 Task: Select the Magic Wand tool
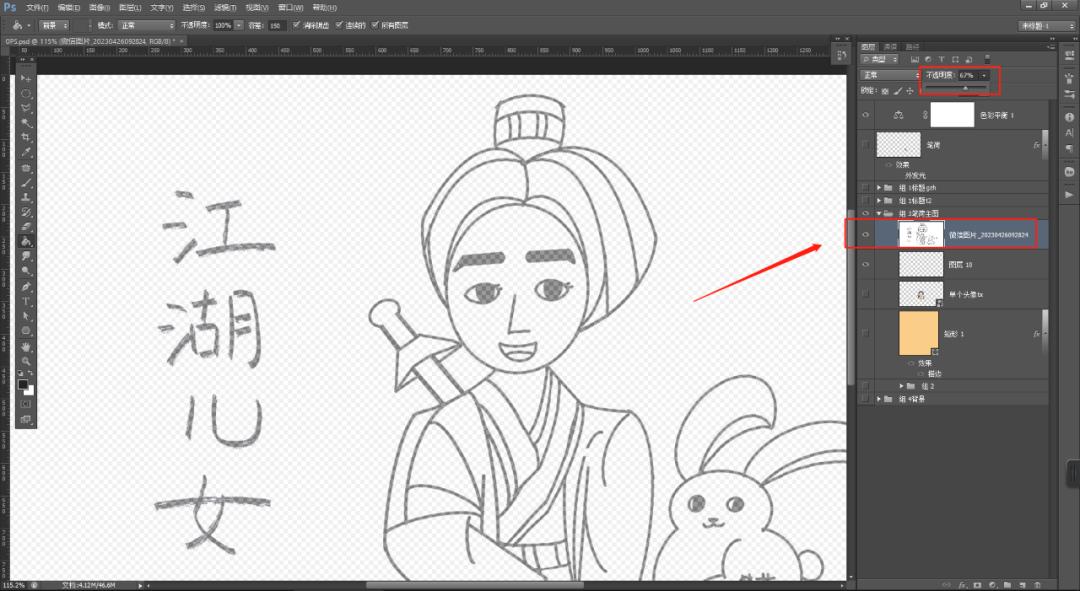(x=26, y=122)
